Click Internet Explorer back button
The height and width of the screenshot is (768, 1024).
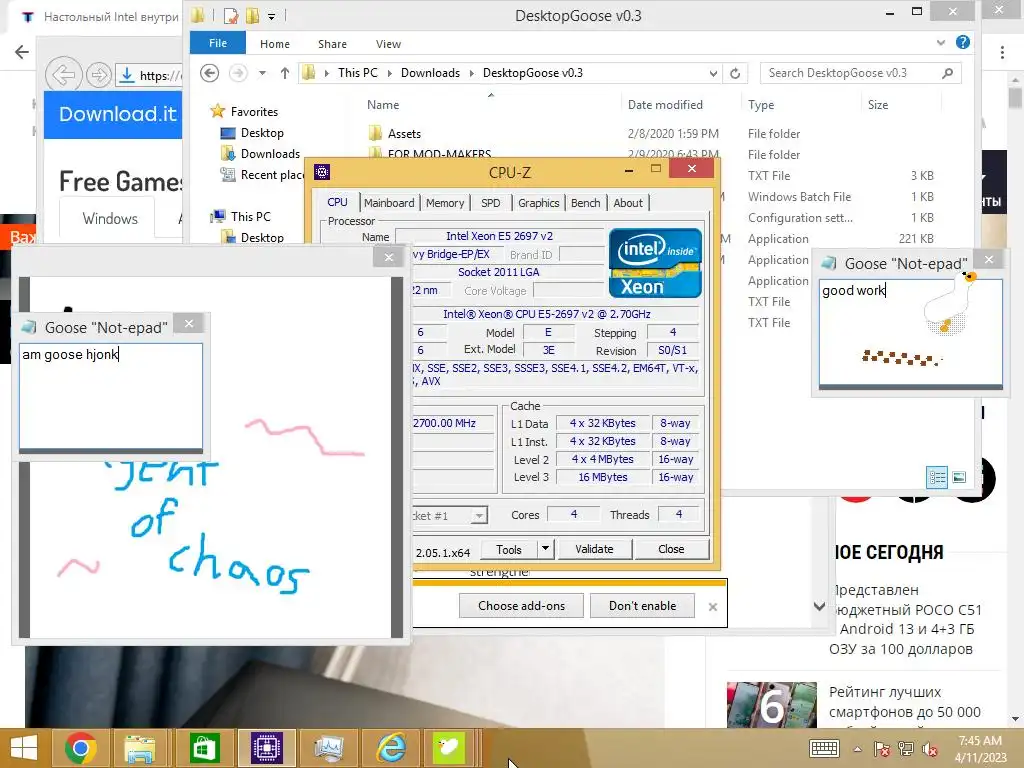(64, 74)
